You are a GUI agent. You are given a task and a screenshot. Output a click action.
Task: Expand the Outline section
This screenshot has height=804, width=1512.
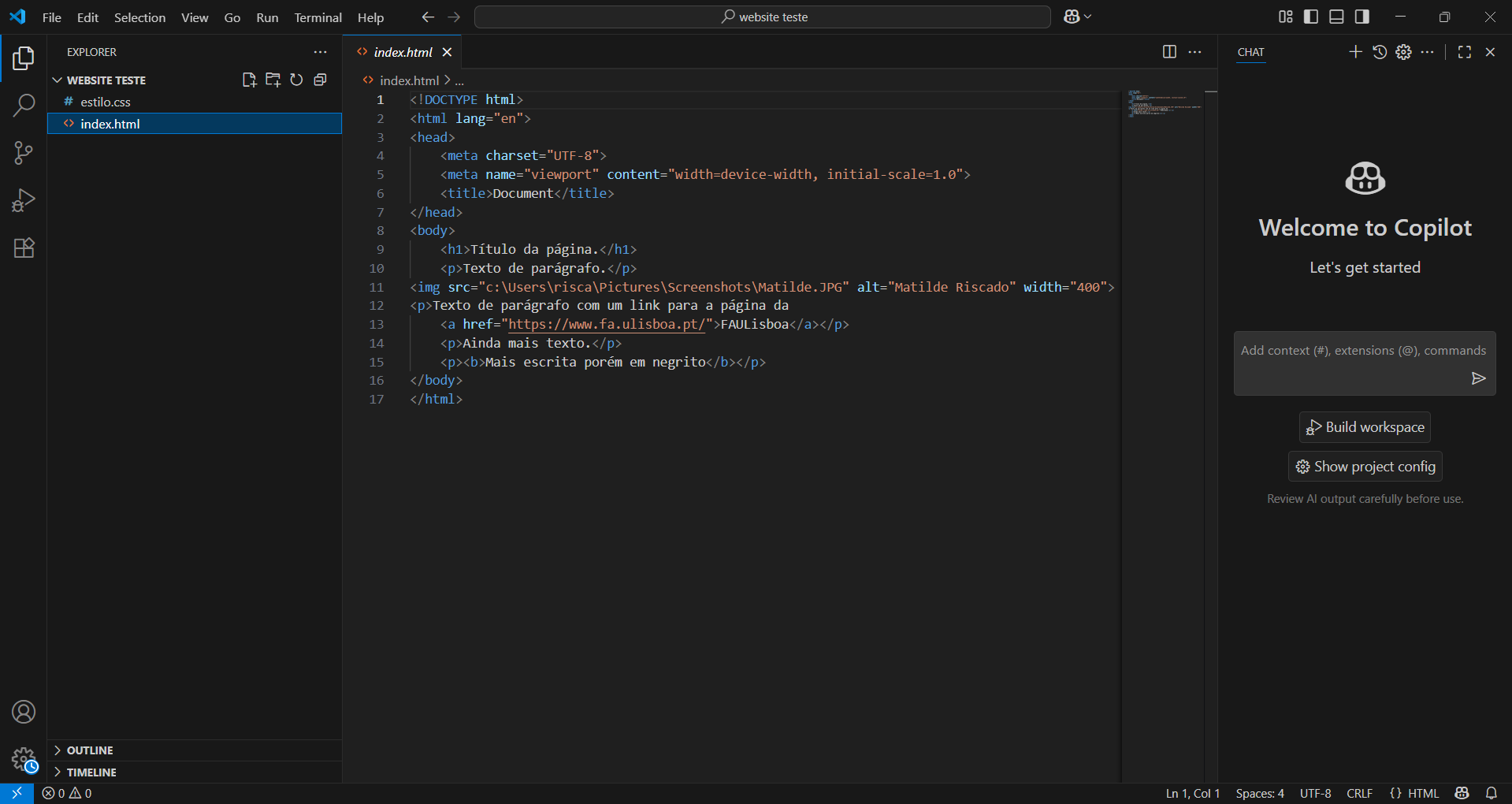click(90, 750)
